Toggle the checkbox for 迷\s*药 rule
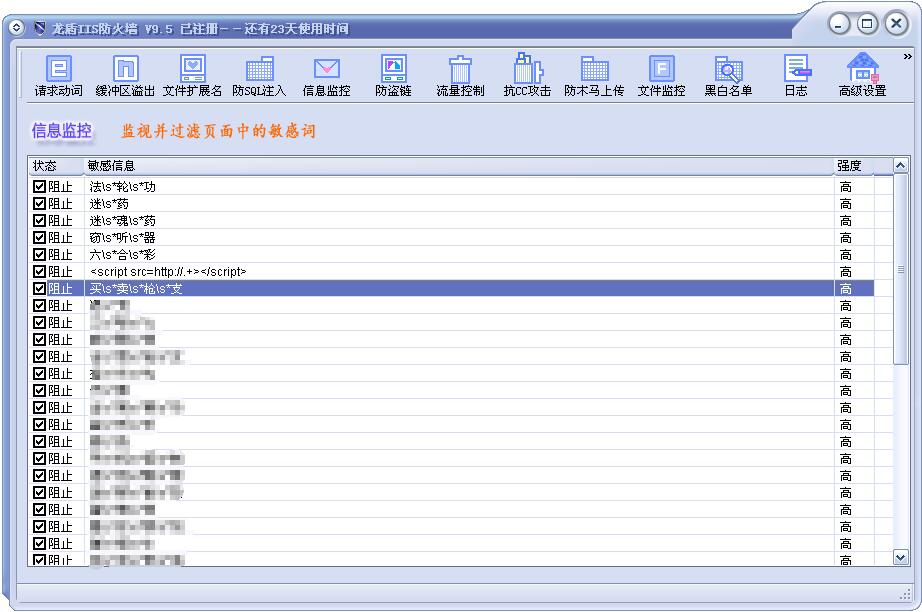 tap(39, 203)
